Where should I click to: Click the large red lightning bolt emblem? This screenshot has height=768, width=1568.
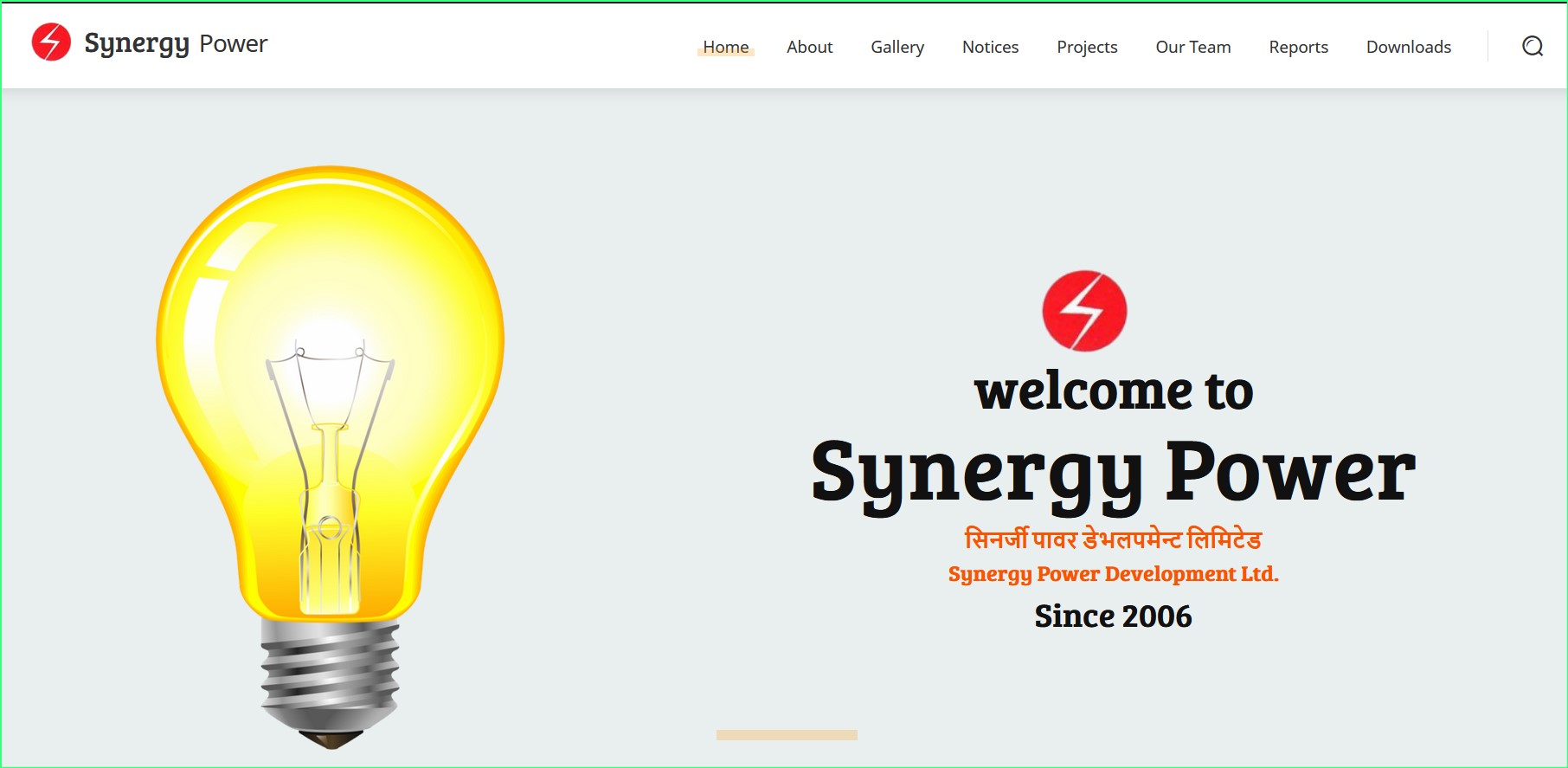[1084, 311]
